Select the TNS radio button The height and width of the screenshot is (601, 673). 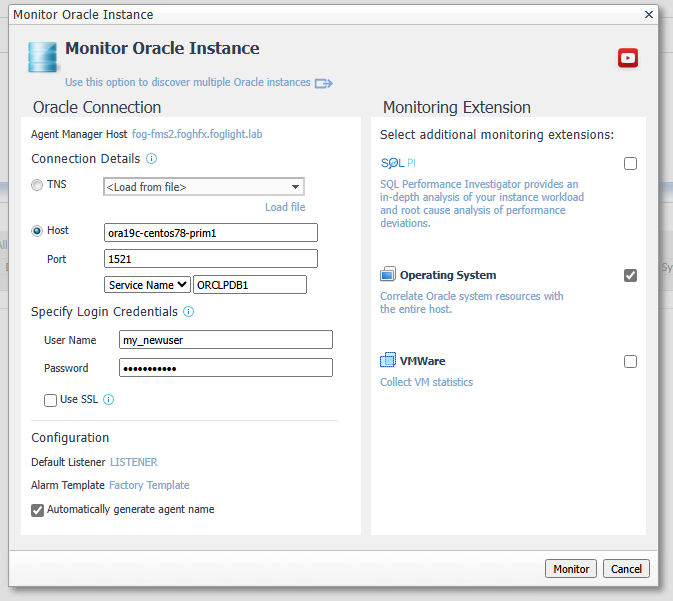pyautogui.click(x=38, y=185)
